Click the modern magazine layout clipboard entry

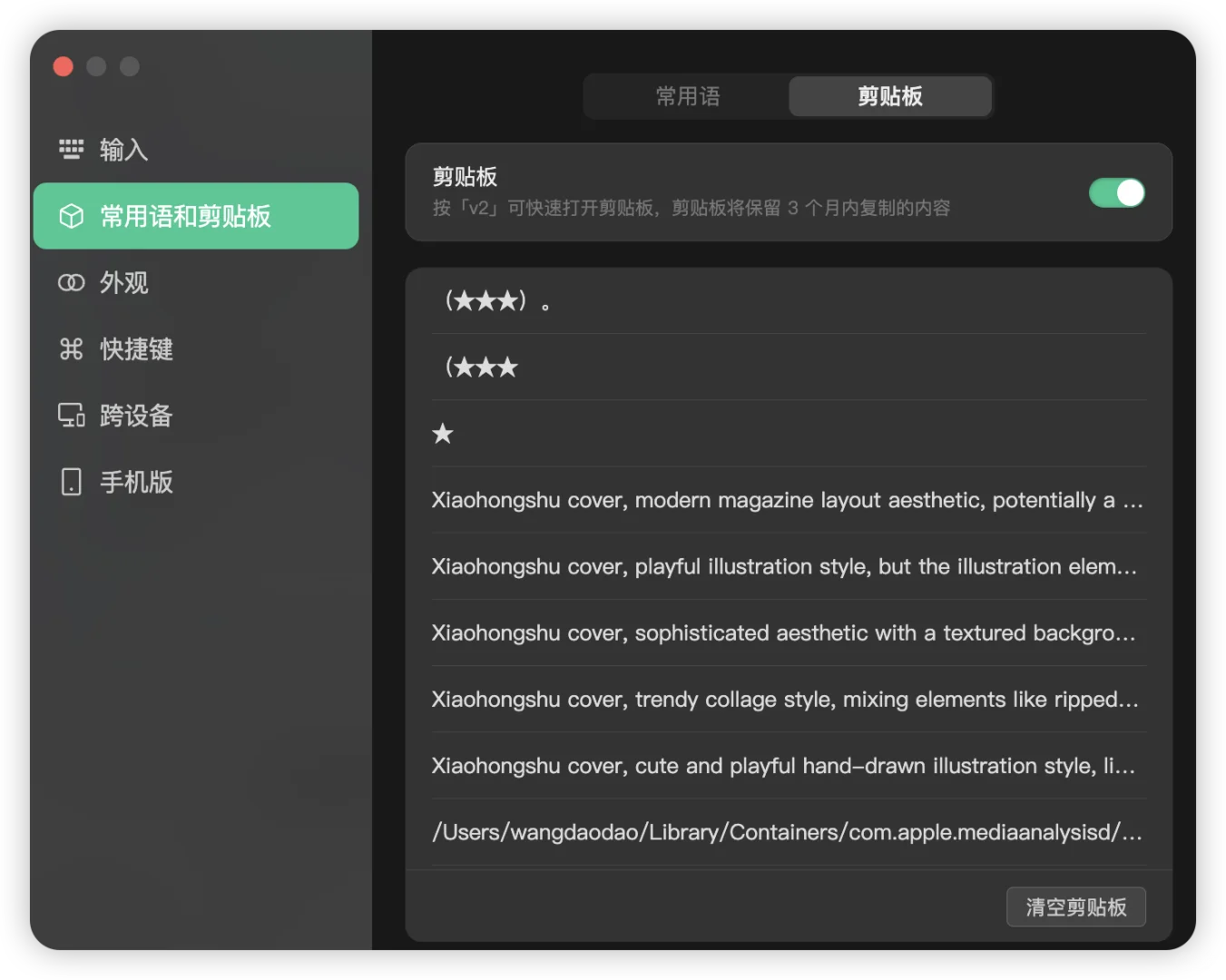click(x=787, y=500)
